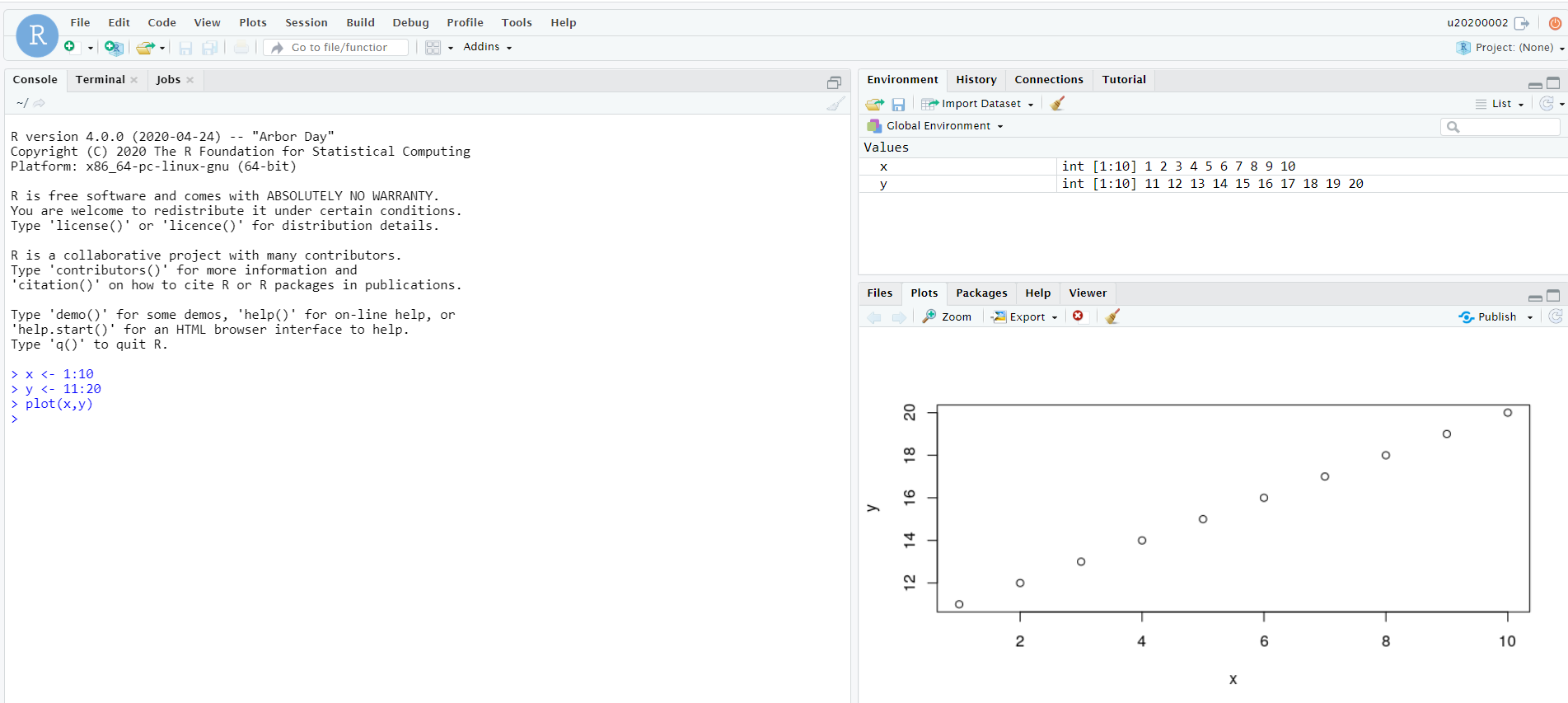The height and width of the screenshot is (703, 1568).
Task: Switch to the Terminal tab
Action: [100, 80]
